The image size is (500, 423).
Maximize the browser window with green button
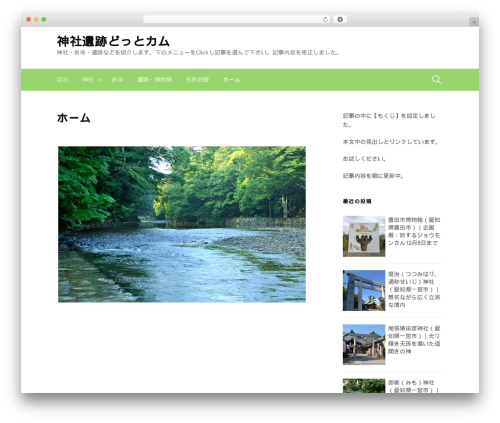pyautogui.click(x=44, y=20)
